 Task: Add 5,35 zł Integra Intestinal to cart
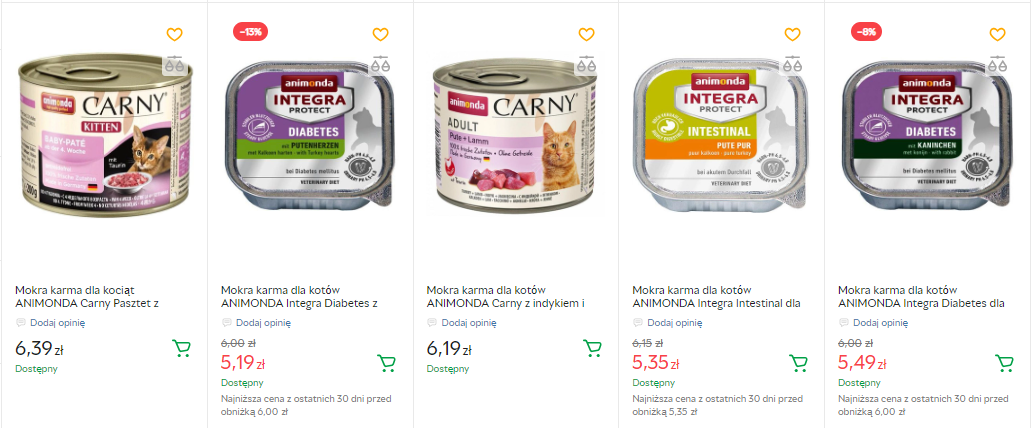(x=798, y=362)
